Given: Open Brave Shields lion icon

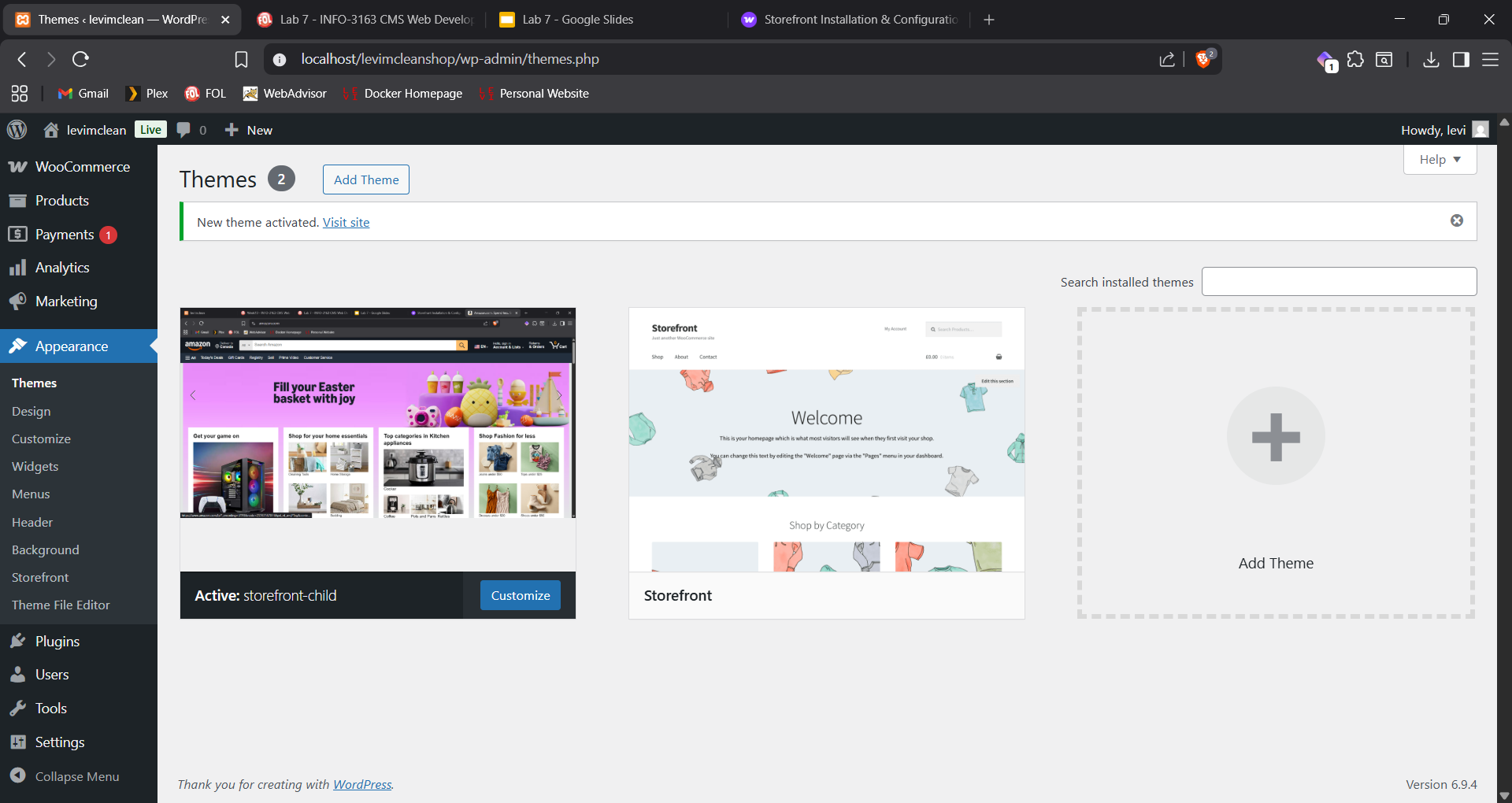Looking at the screenshot, I should [1203, 59].
